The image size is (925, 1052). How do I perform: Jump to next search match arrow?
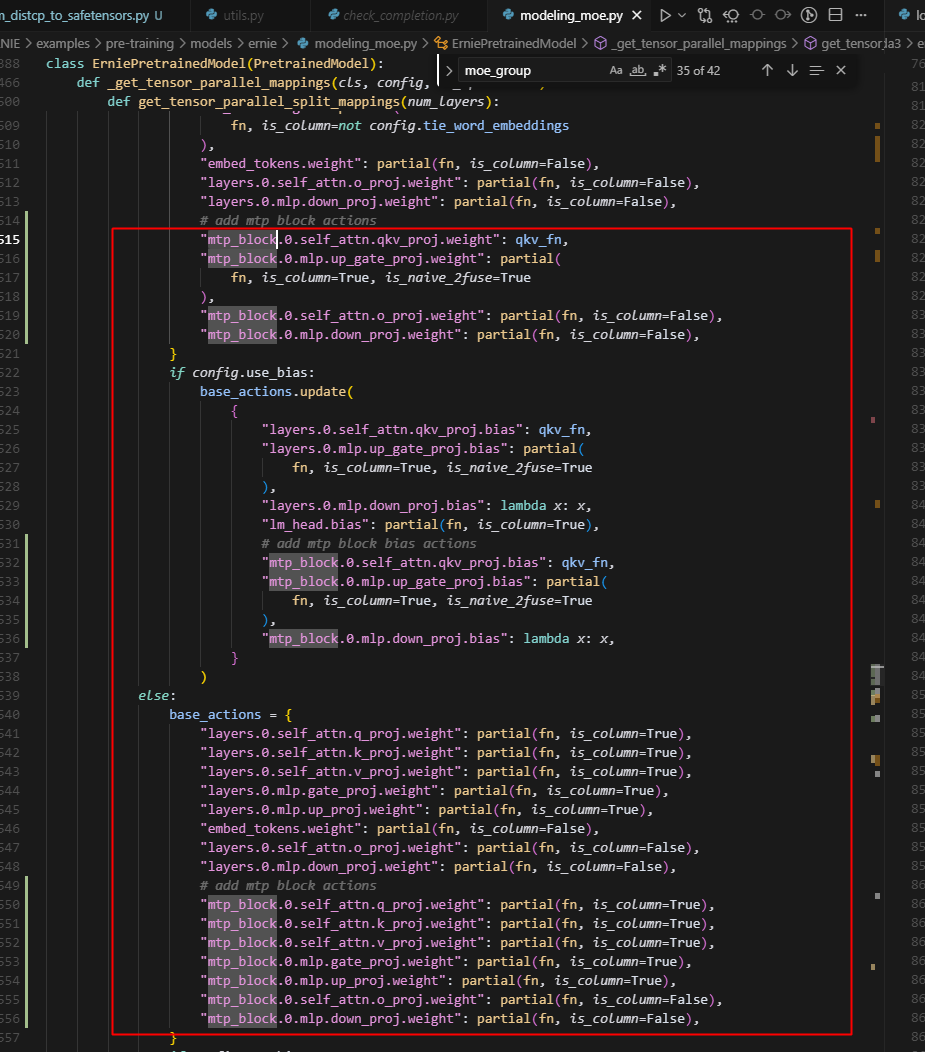pos(792,71)
